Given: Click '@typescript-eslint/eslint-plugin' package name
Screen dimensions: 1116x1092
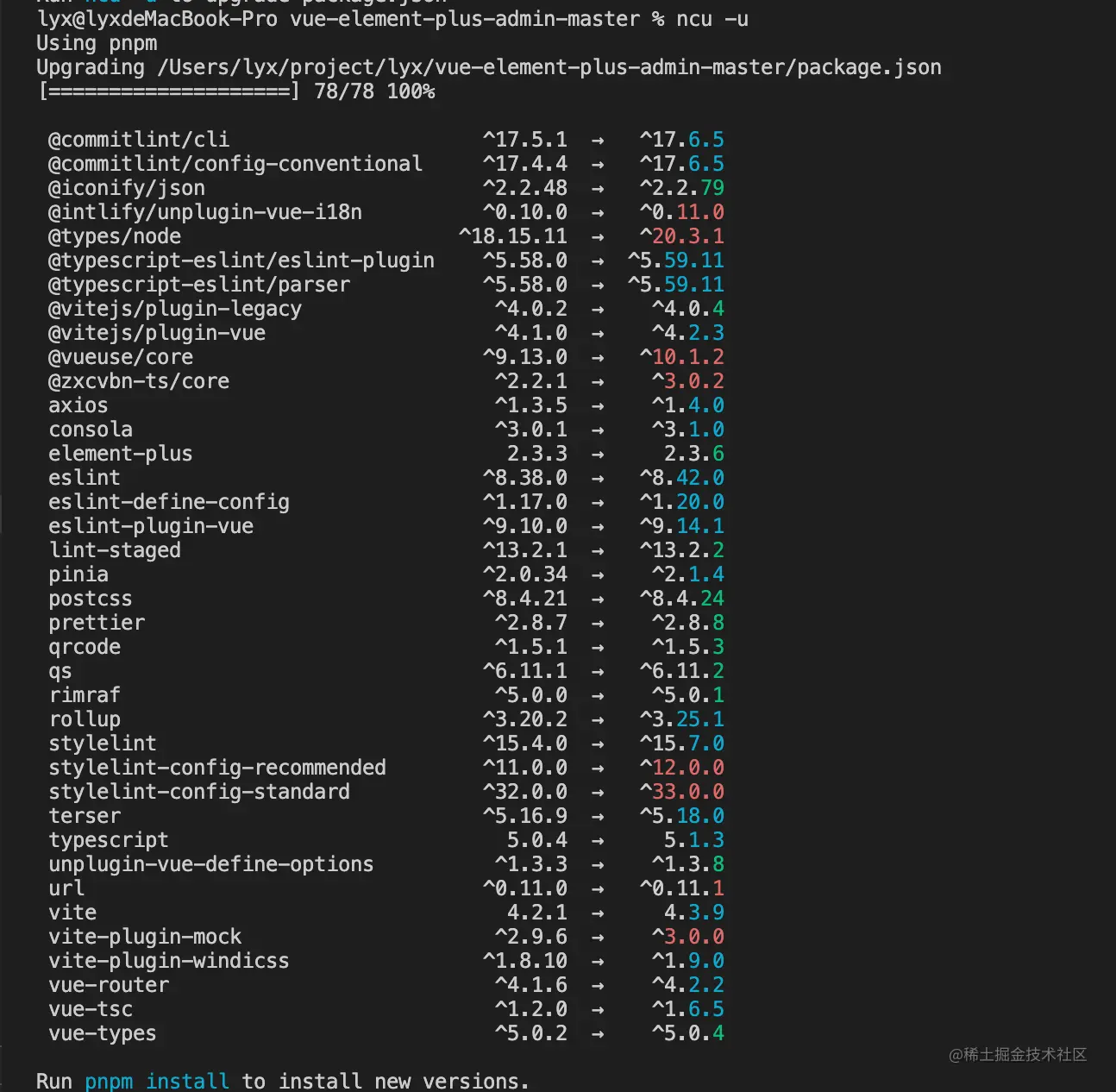Looking at the screenshot, I should click(241, 260).
